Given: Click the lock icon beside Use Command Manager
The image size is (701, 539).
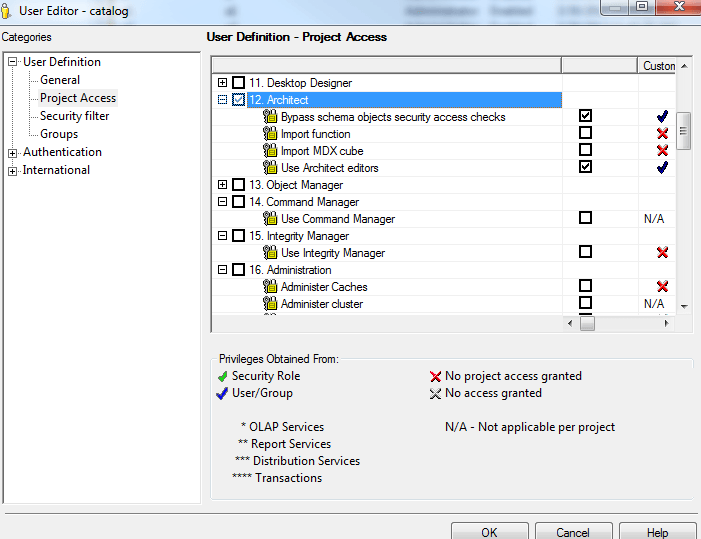Looking at the screenshot, I should (270, 219).
